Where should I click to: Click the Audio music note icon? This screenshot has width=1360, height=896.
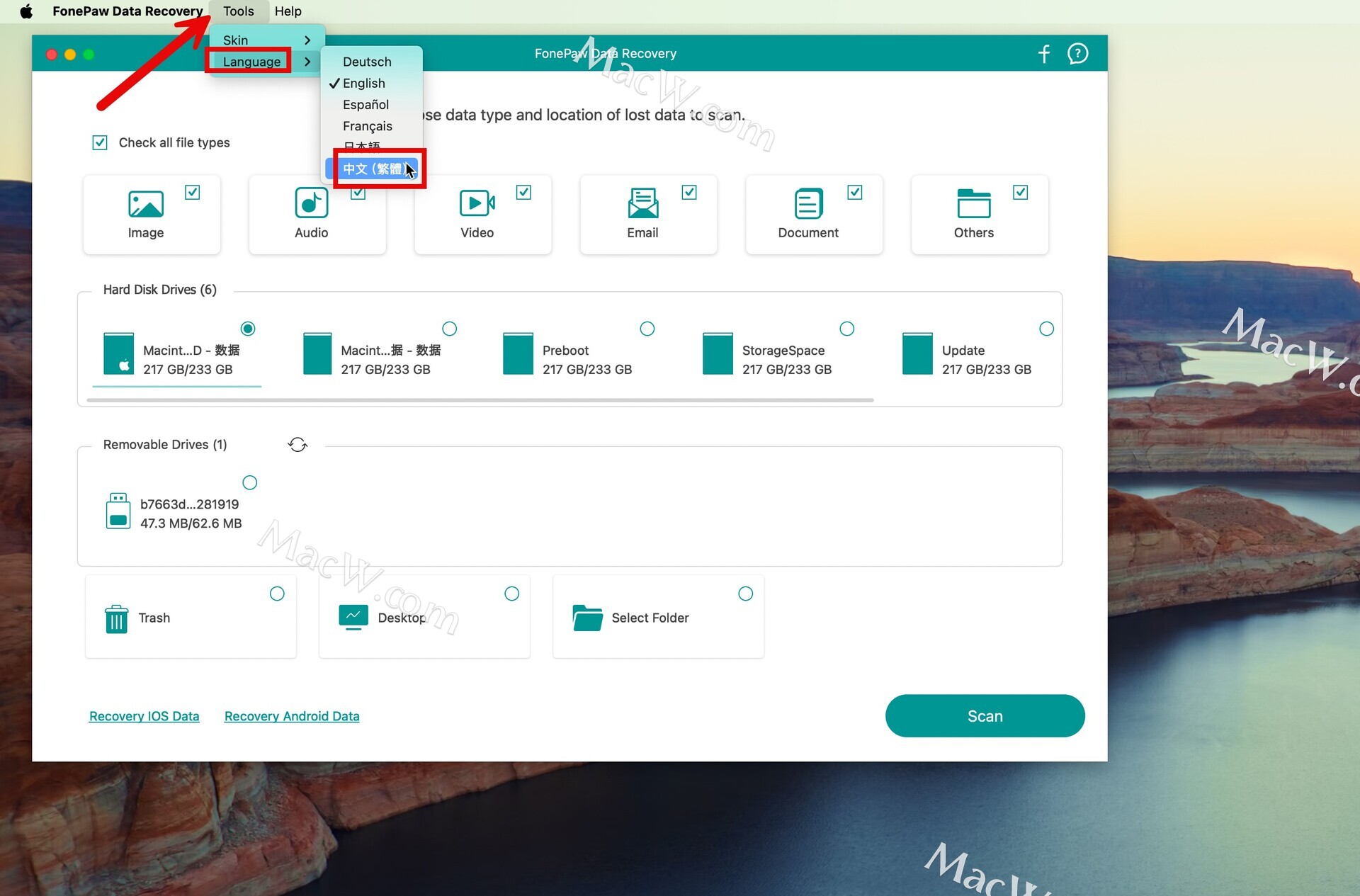(311, 203)
